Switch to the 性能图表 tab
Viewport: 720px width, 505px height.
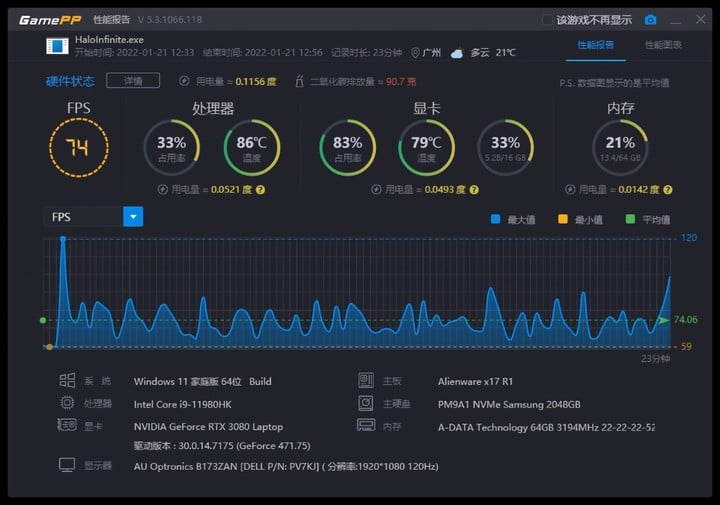coord(662,45)
